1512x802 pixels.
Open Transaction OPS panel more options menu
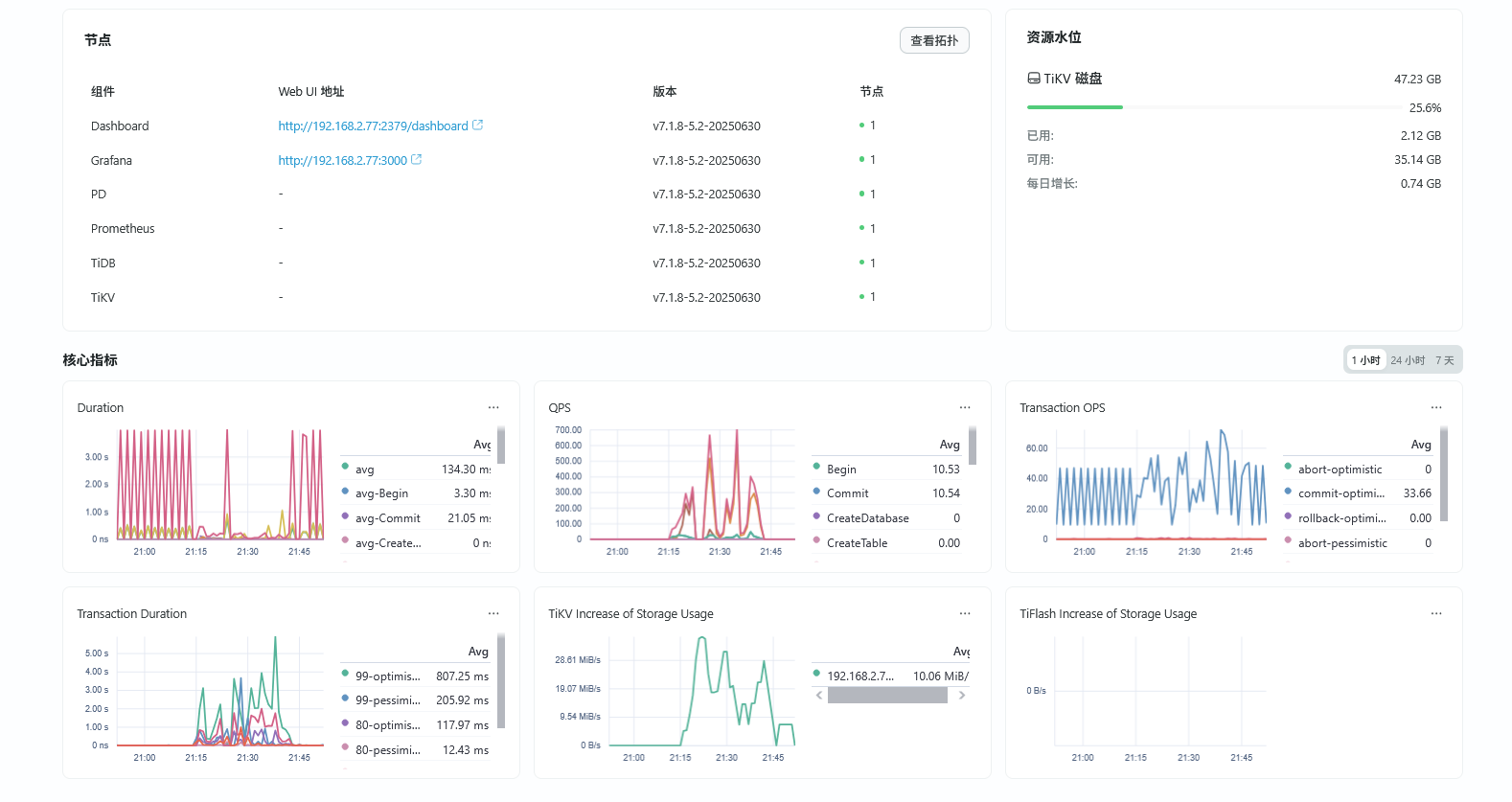click(x=1436, y=408)
